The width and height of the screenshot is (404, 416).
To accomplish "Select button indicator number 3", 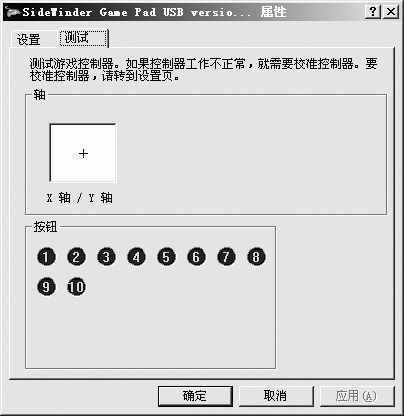I will point(106,257).
